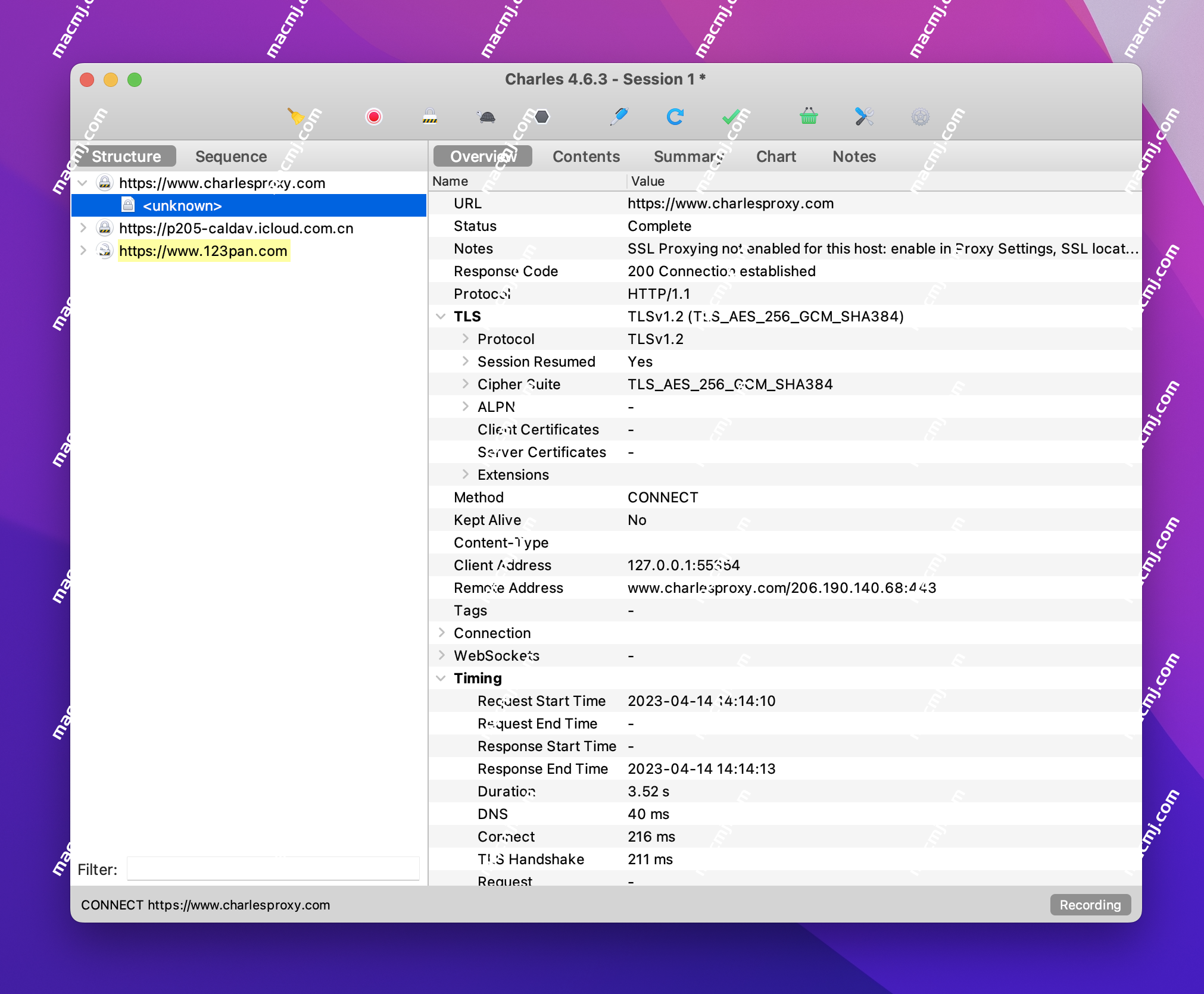Select the Structure view toggle
The width and height of the screenshot is (1204, 994).
tap(126, 156)
